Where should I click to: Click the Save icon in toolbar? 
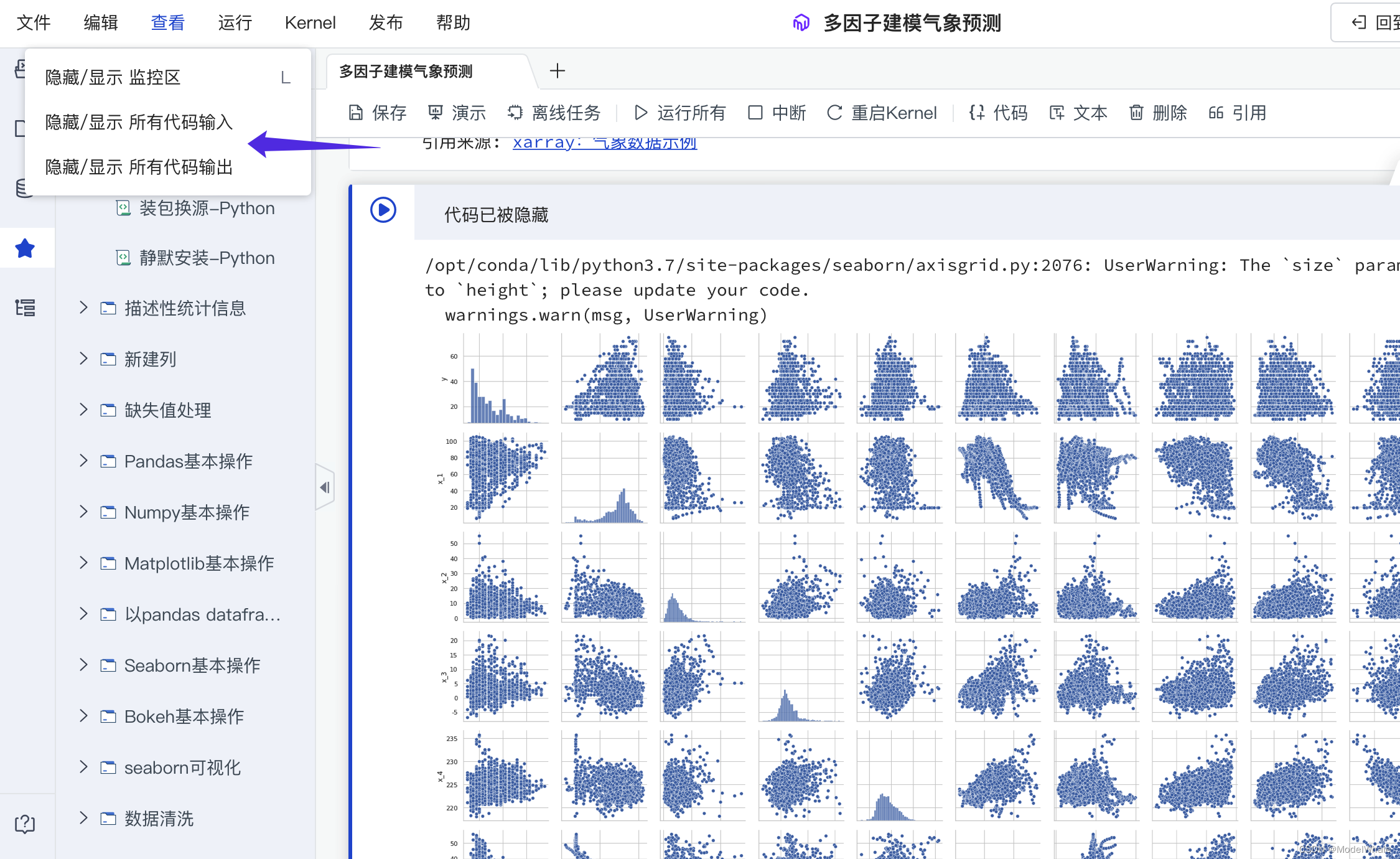coord(356,113)
